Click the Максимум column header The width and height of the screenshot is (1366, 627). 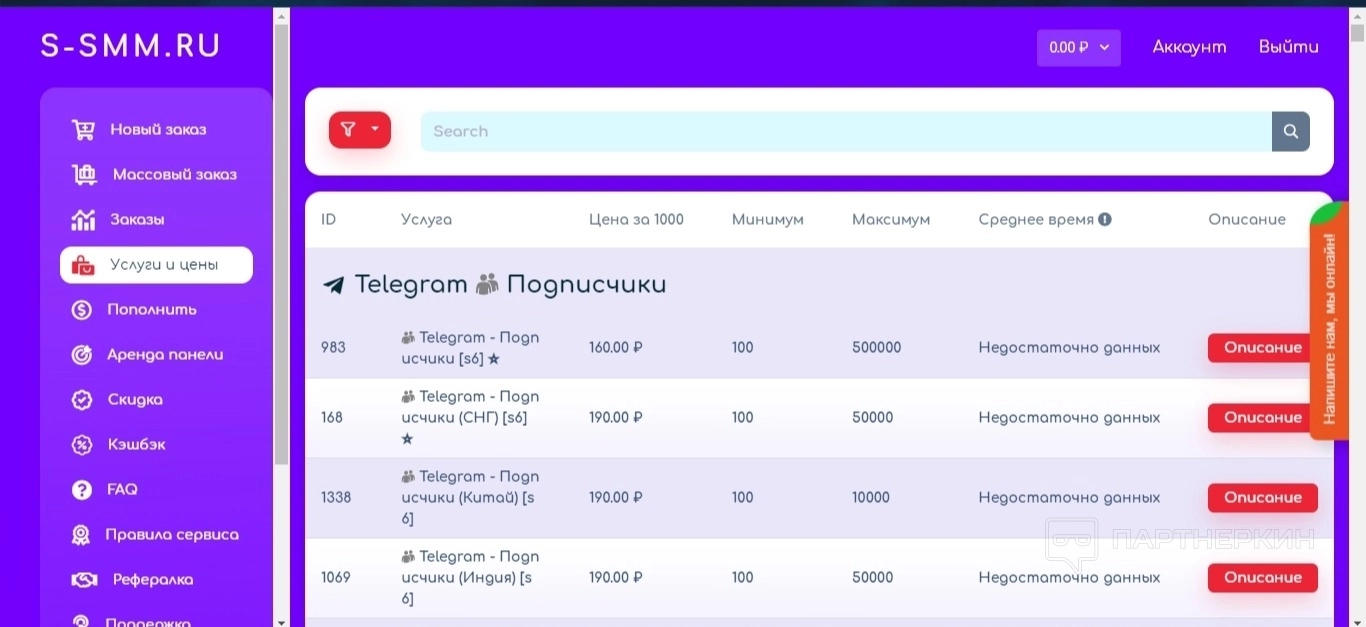(x=891, y=220)
